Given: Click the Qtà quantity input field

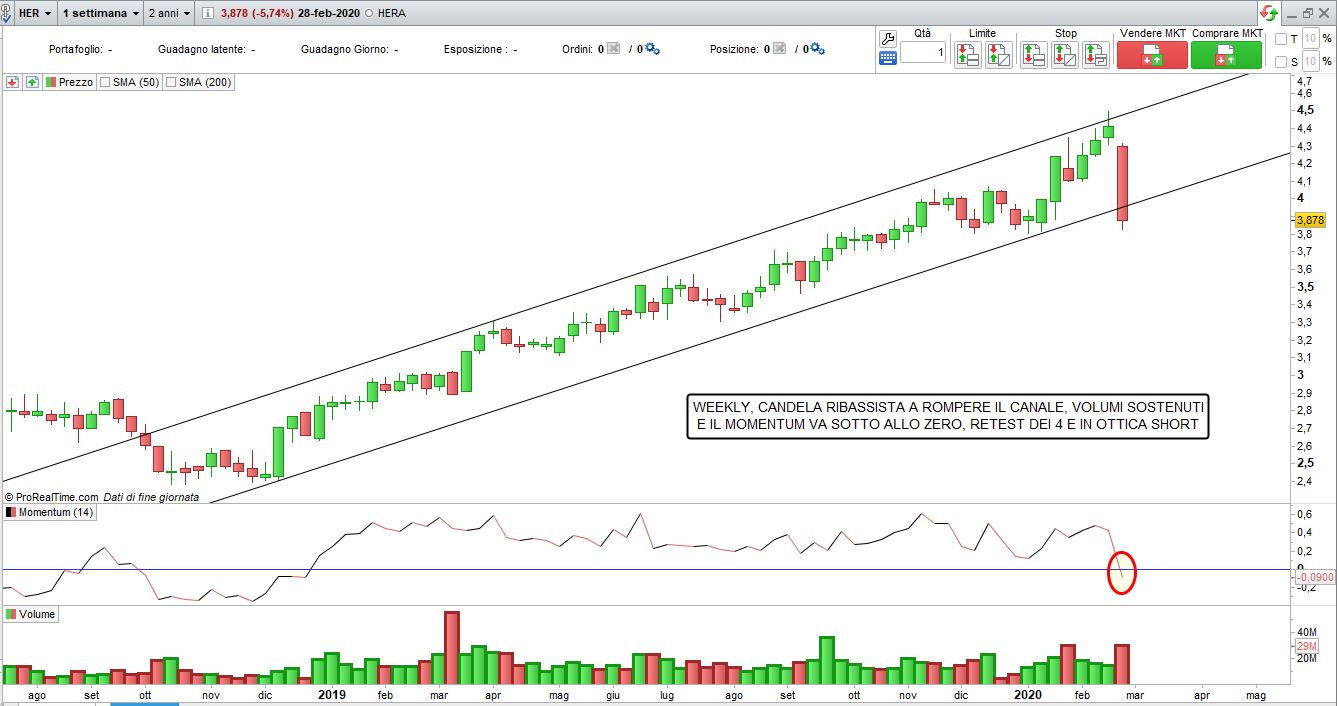Looking at the screenshot, I should 922,53.
